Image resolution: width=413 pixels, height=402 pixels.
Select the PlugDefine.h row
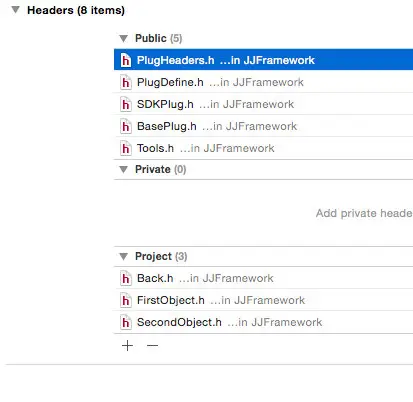point(263,82)
